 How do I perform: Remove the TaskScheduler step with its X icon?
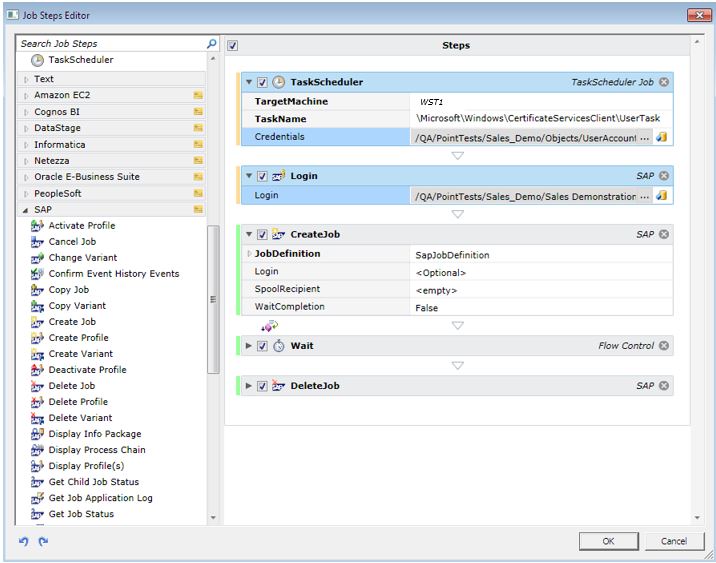tap(664, 82)
